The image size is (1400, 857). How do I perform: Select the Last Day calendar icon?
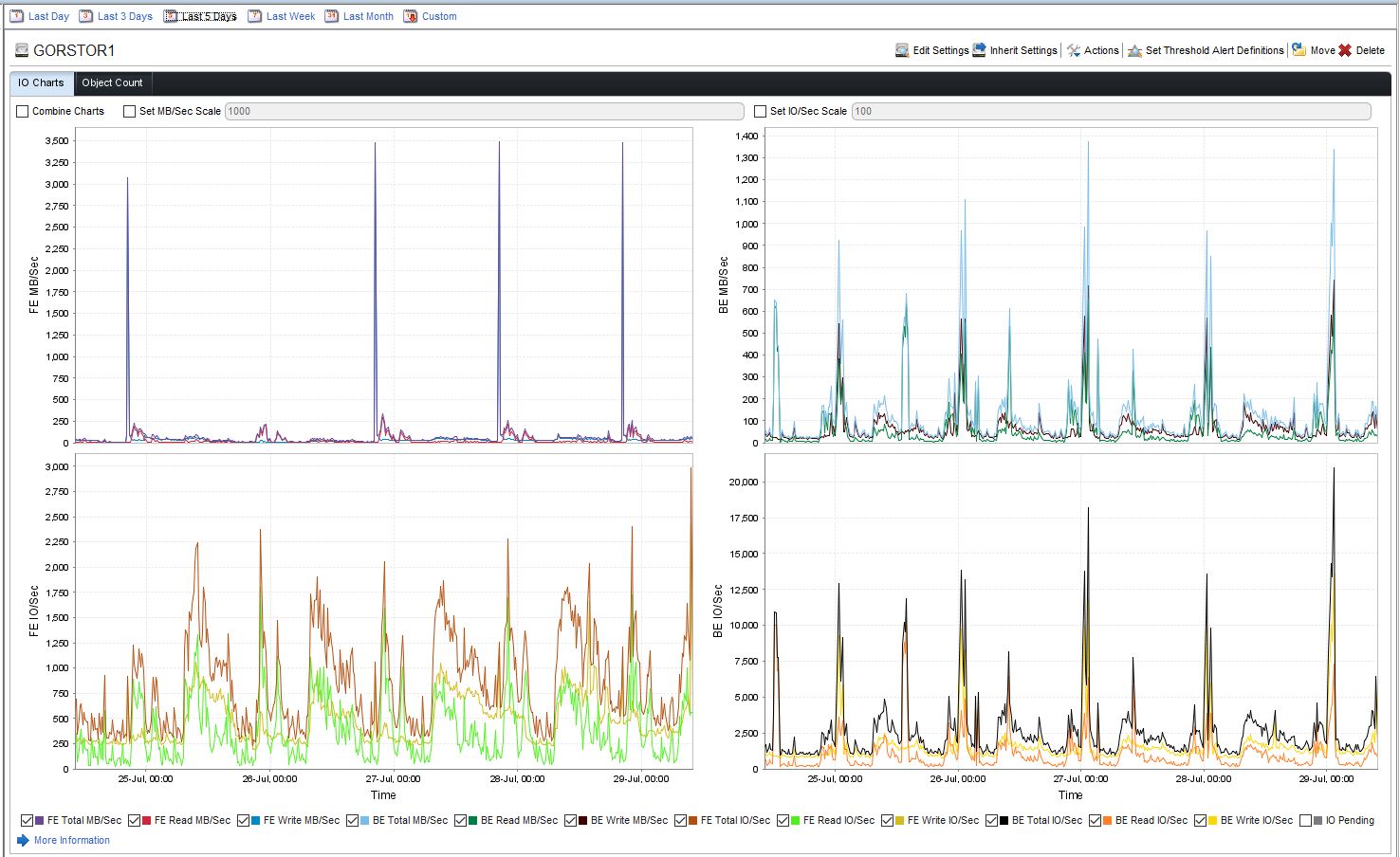16,16
